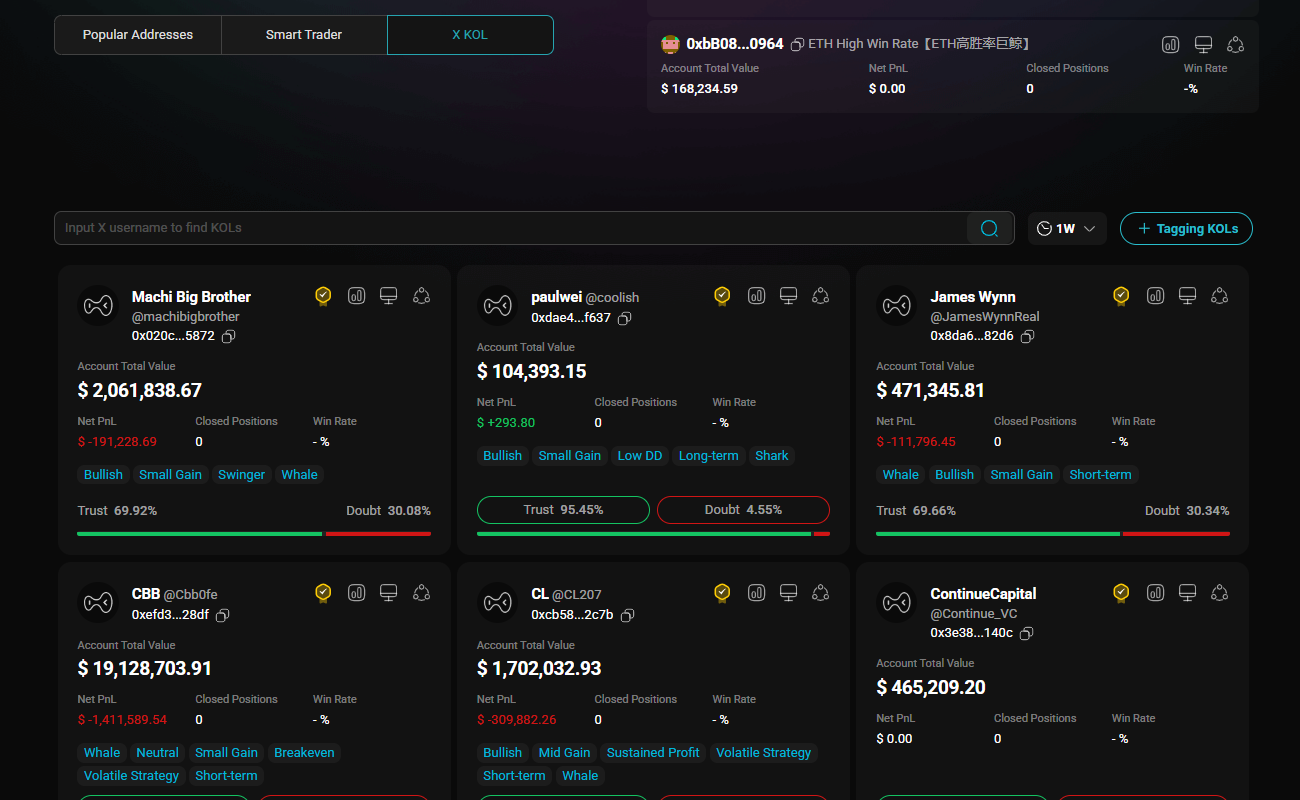Click gold verified badge on CL card
The height and width of the screenshot is (800, 1300).
pos(722,593)
